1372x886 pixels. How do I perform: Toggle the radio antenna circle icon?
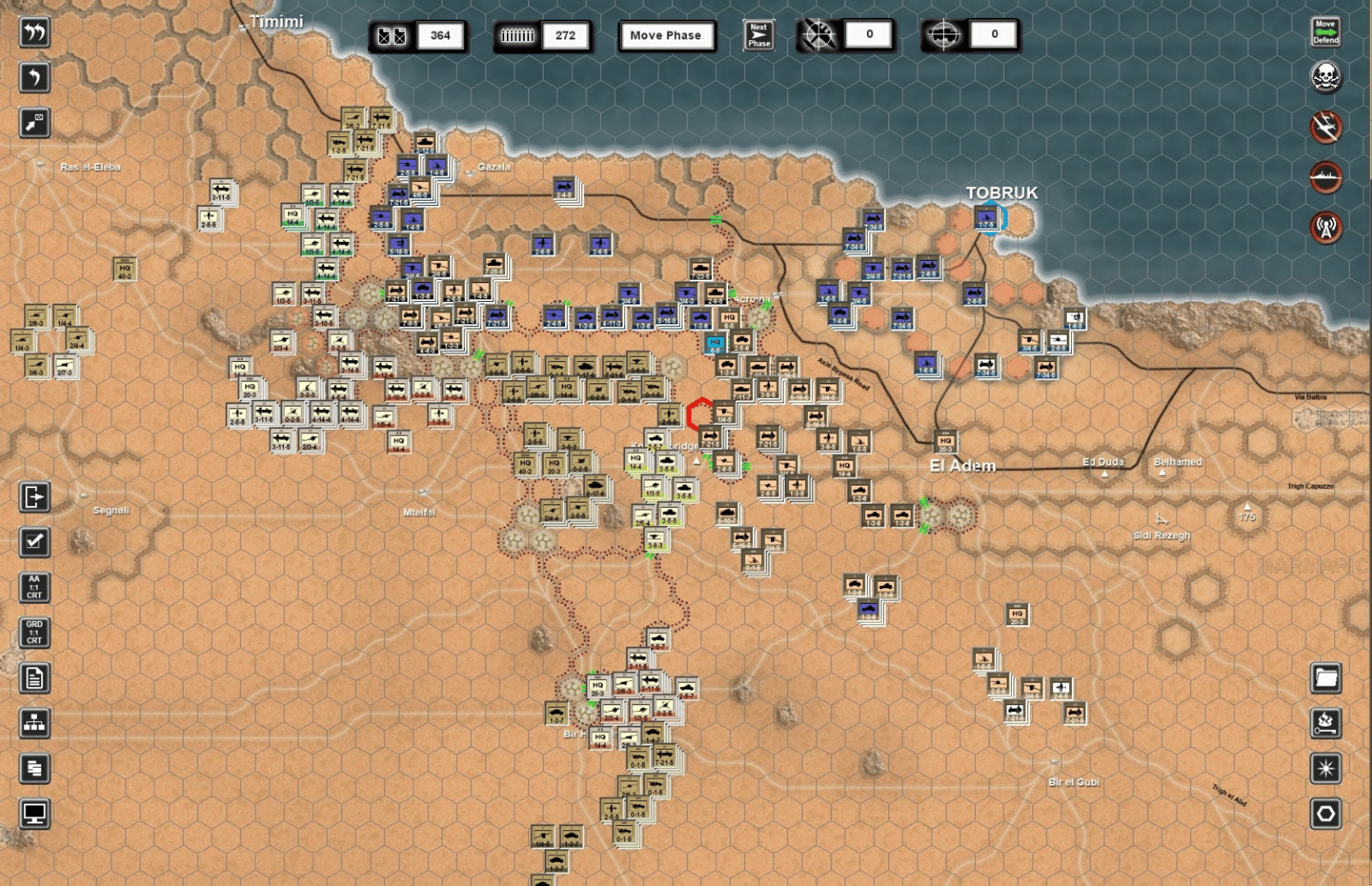click(1325, 227)
